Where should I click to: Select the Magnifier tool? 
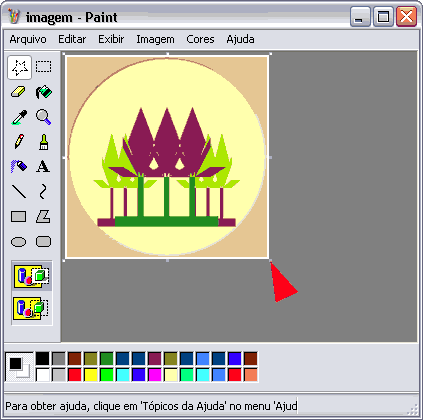click(x=44, y=117)
